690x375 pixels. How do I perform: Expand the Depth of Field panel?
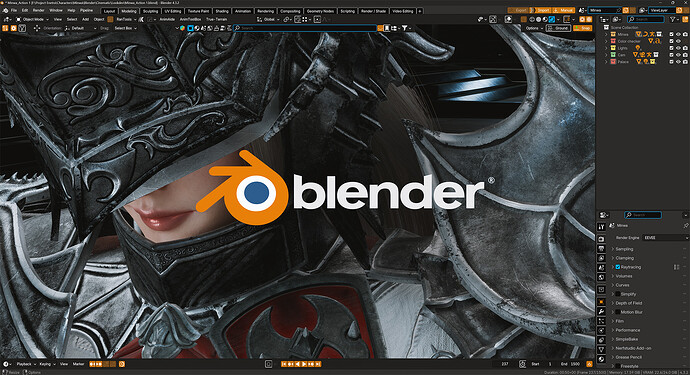pyautogui.click(x=628, y=303)
